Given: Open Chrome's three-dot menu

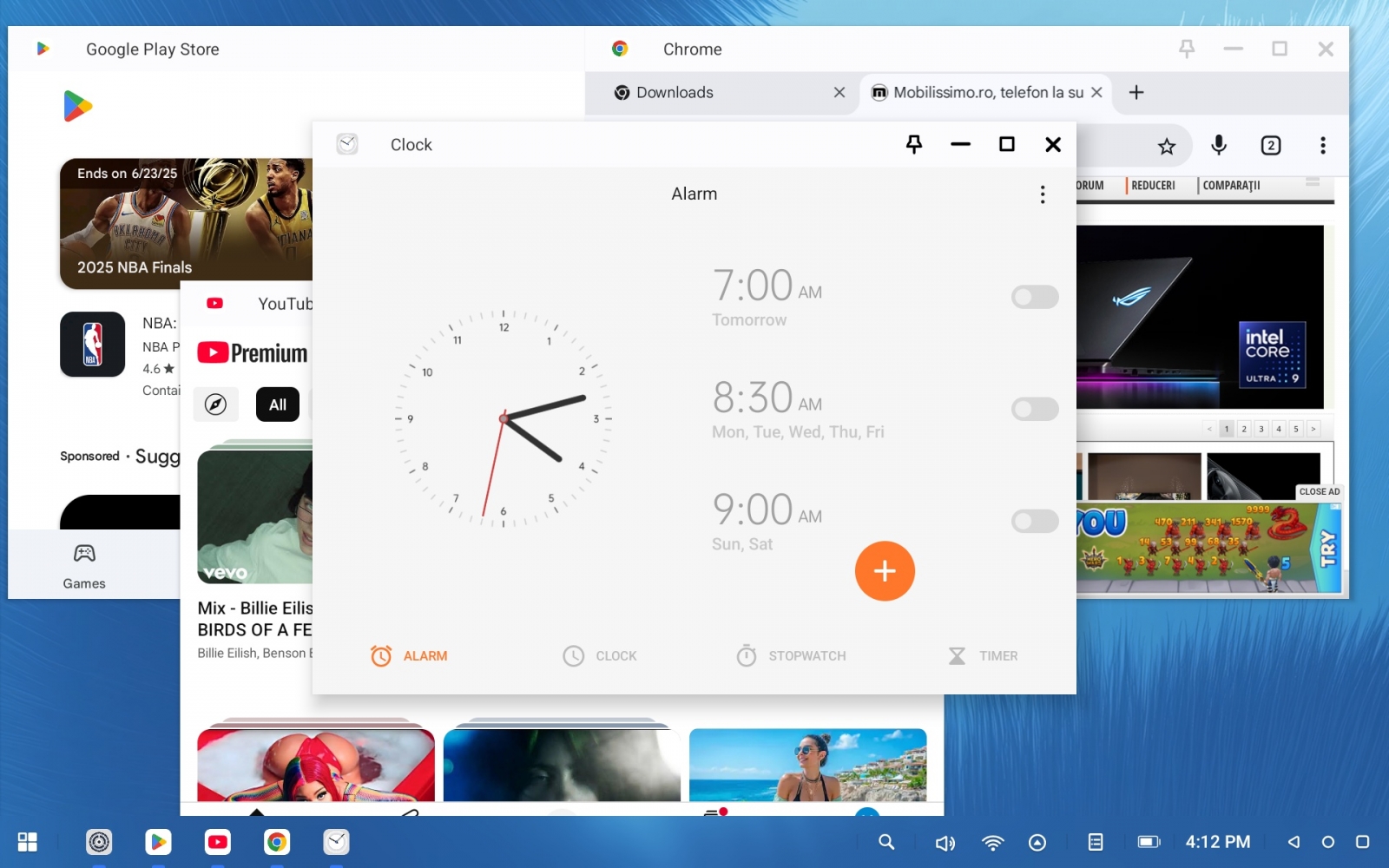Looking at the screenshot, I should (1323, 146).
